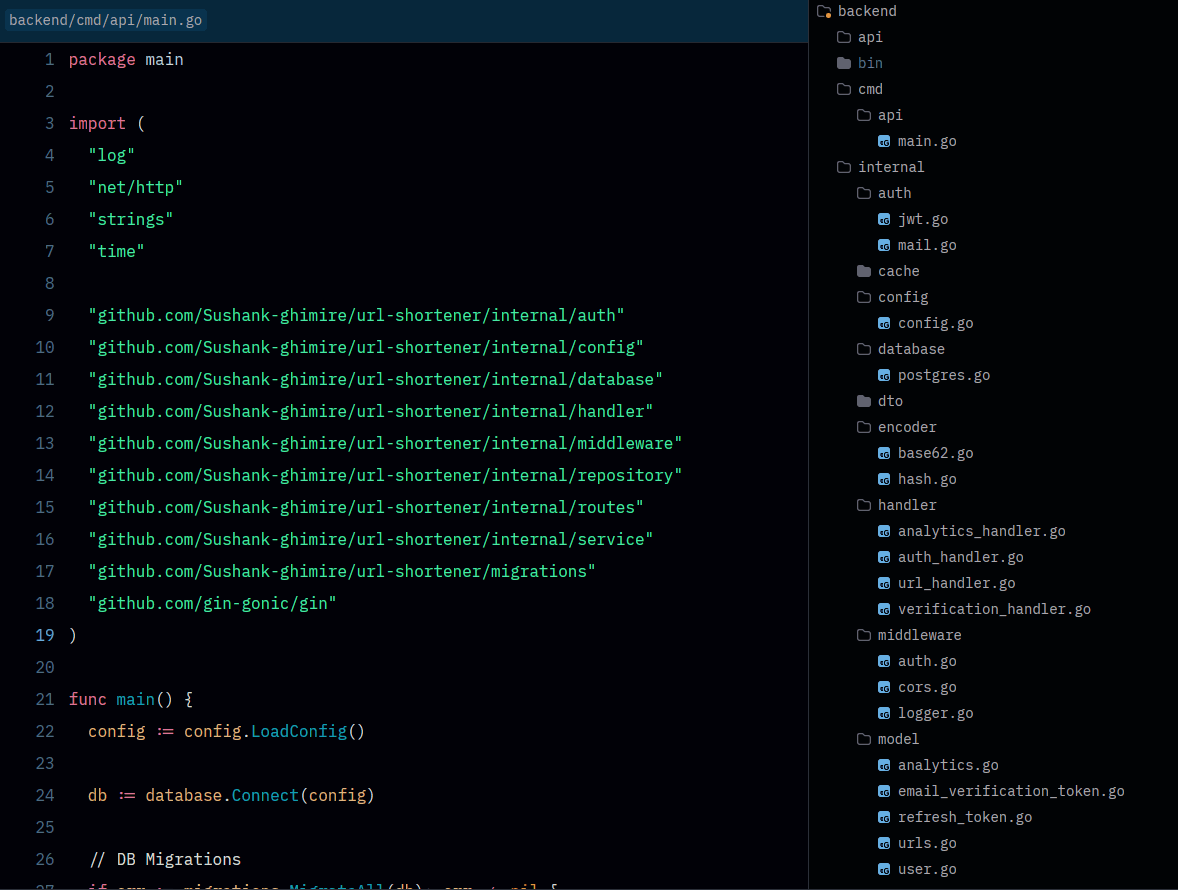Open postgres.go from the tree
Viewport: 1178px width, 890px height.
point(944,376)
